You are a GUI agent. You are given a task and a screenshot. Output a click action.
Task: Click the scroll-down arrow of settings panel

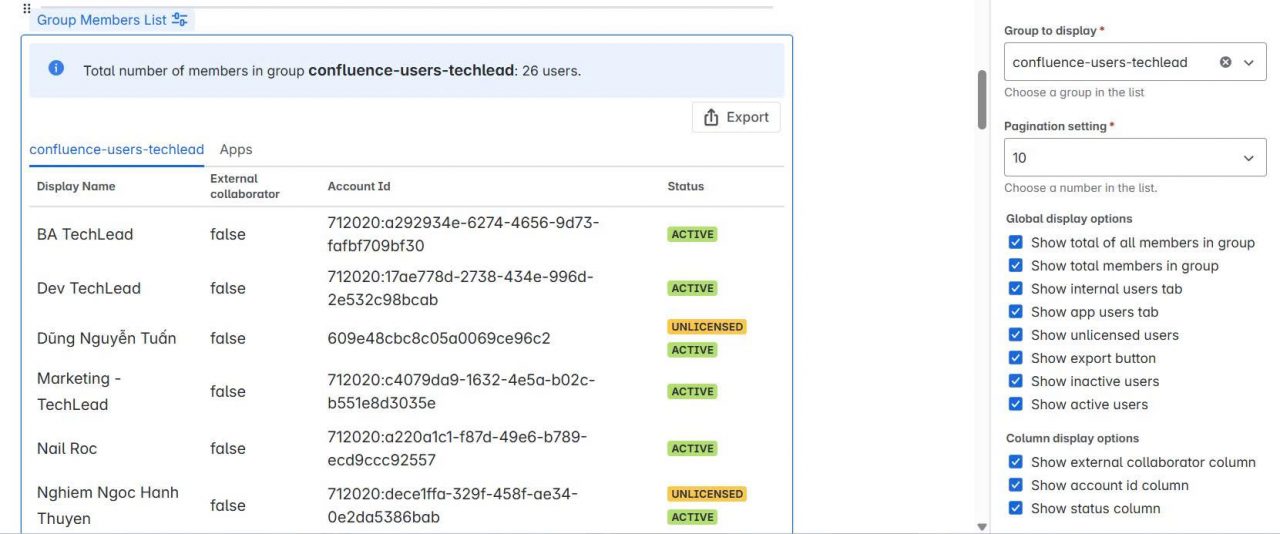point(981,526)
